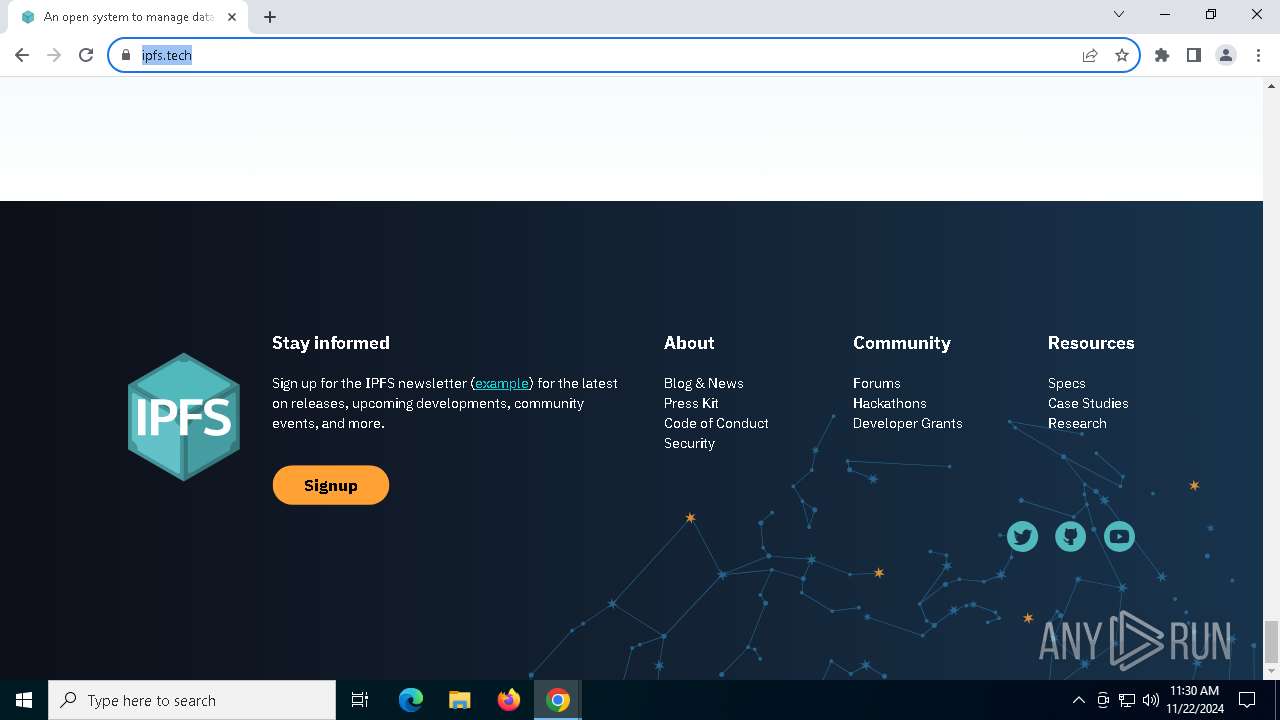
Task: Open the Case Studies link
Action: coord(1088,403)
